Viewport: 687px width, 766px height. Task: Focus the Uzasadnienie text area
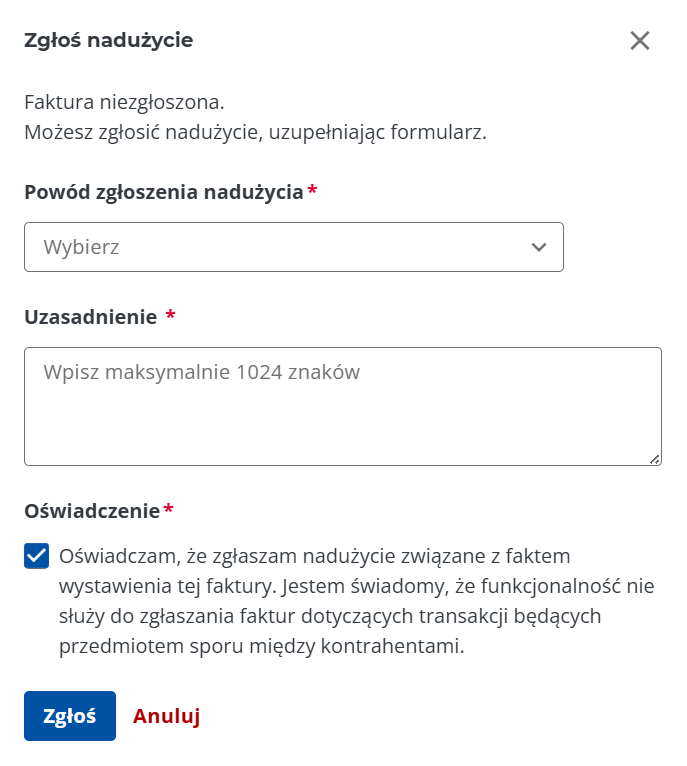click(x=342, y=420)
